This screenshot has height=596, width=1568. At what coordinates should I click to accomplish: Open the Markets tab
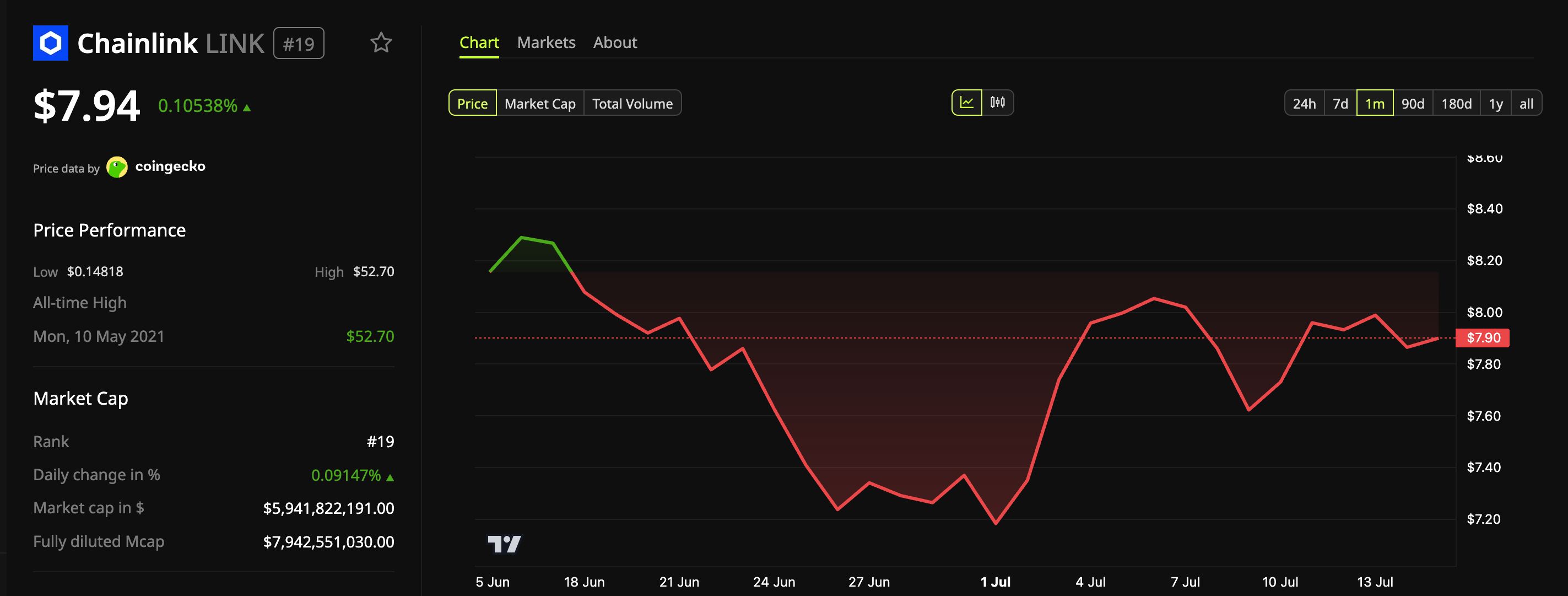(546, 42)
